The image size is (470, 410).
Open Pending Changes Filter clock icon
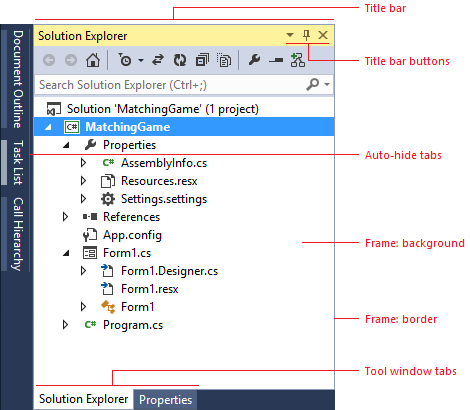pos(125,60)
